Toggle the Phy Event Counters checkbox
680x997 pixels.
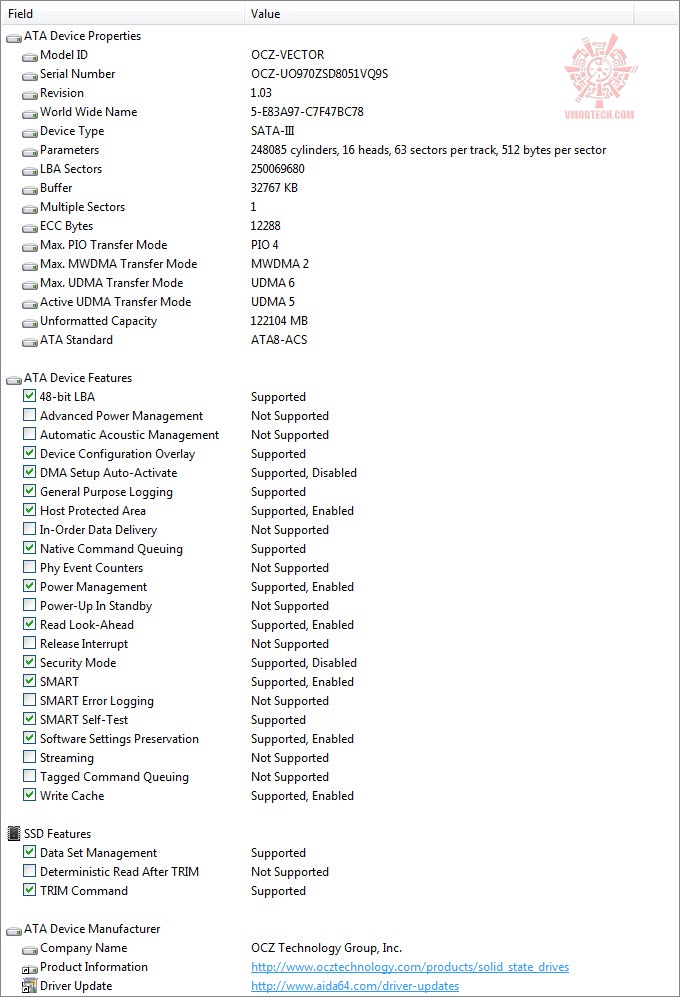point(29,567)
